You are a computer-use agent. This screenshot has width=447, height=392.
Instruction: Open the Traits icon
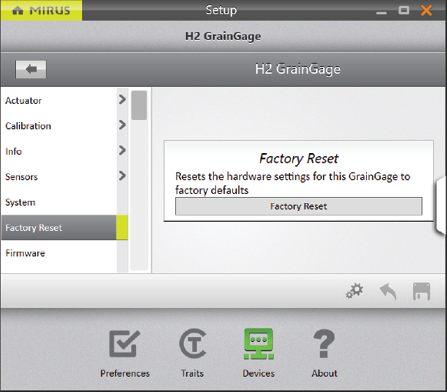192,344
